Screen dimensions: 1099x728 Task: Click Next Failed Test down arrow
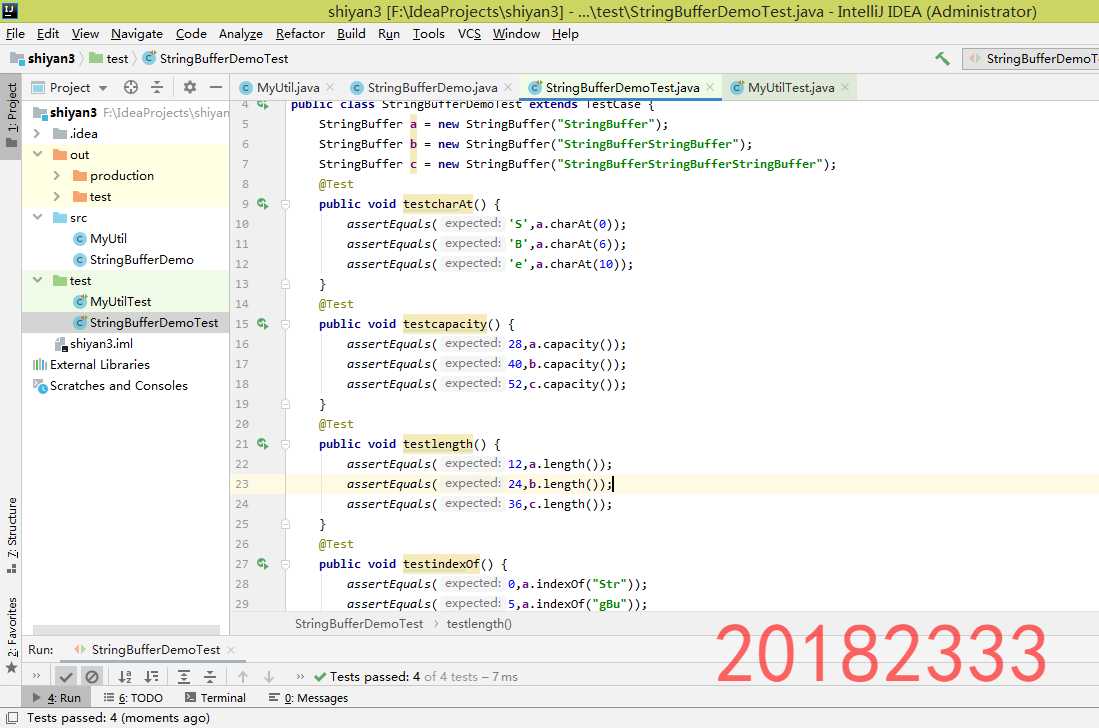click(x=268, y=677)
